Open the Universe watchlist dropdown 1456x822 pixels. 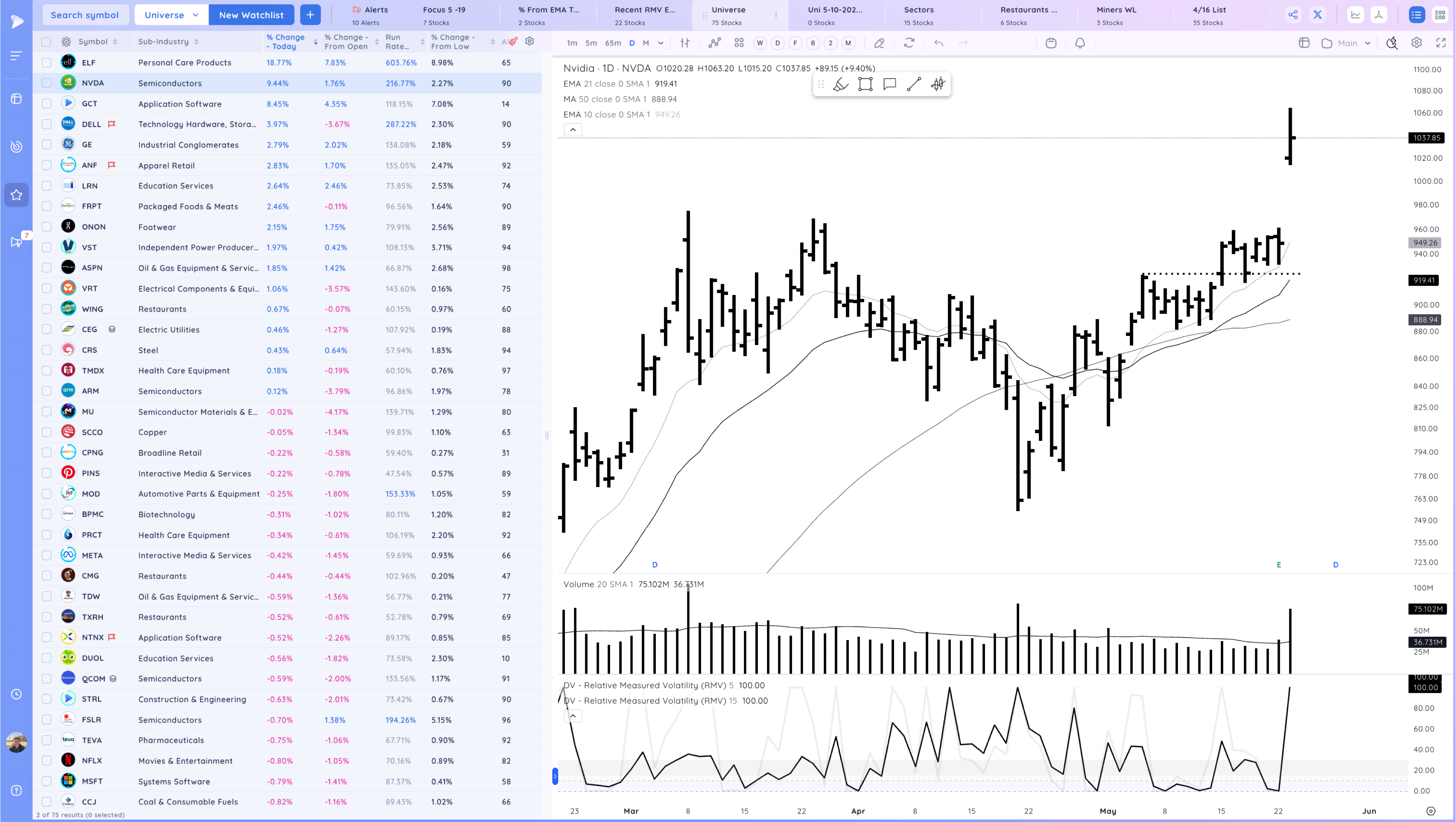pyautogui.click(x=171, y=15)
